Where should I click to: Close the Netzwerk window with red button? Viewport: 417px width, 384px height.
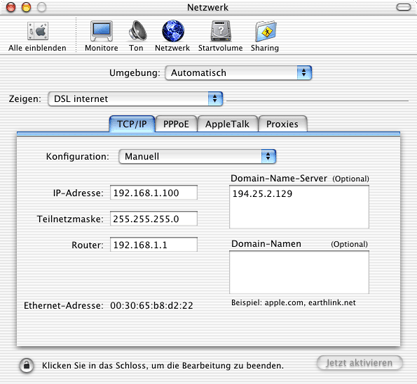click(11, 7)
